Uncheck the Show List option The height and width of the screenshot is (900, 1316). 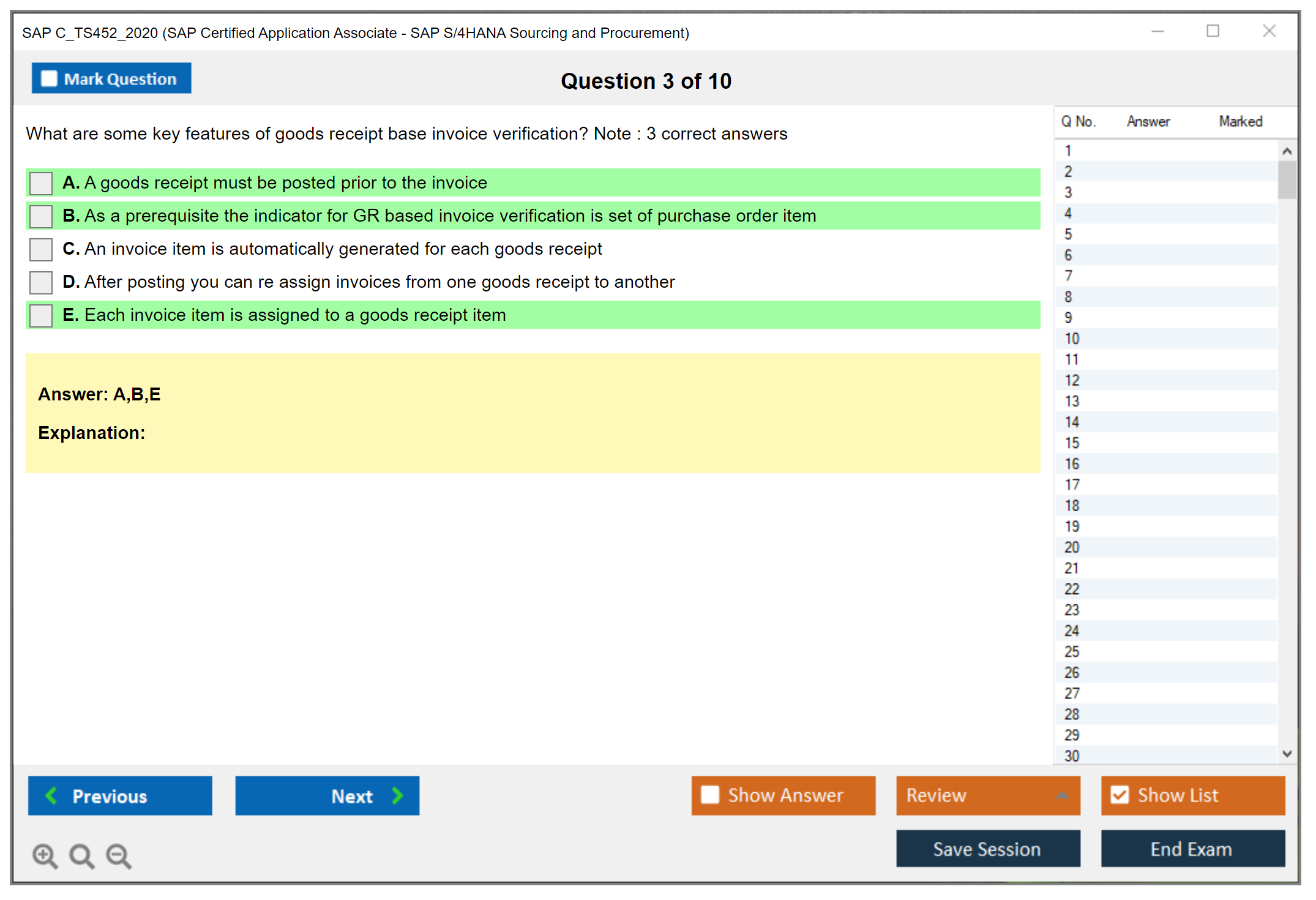pos(1120,795)
